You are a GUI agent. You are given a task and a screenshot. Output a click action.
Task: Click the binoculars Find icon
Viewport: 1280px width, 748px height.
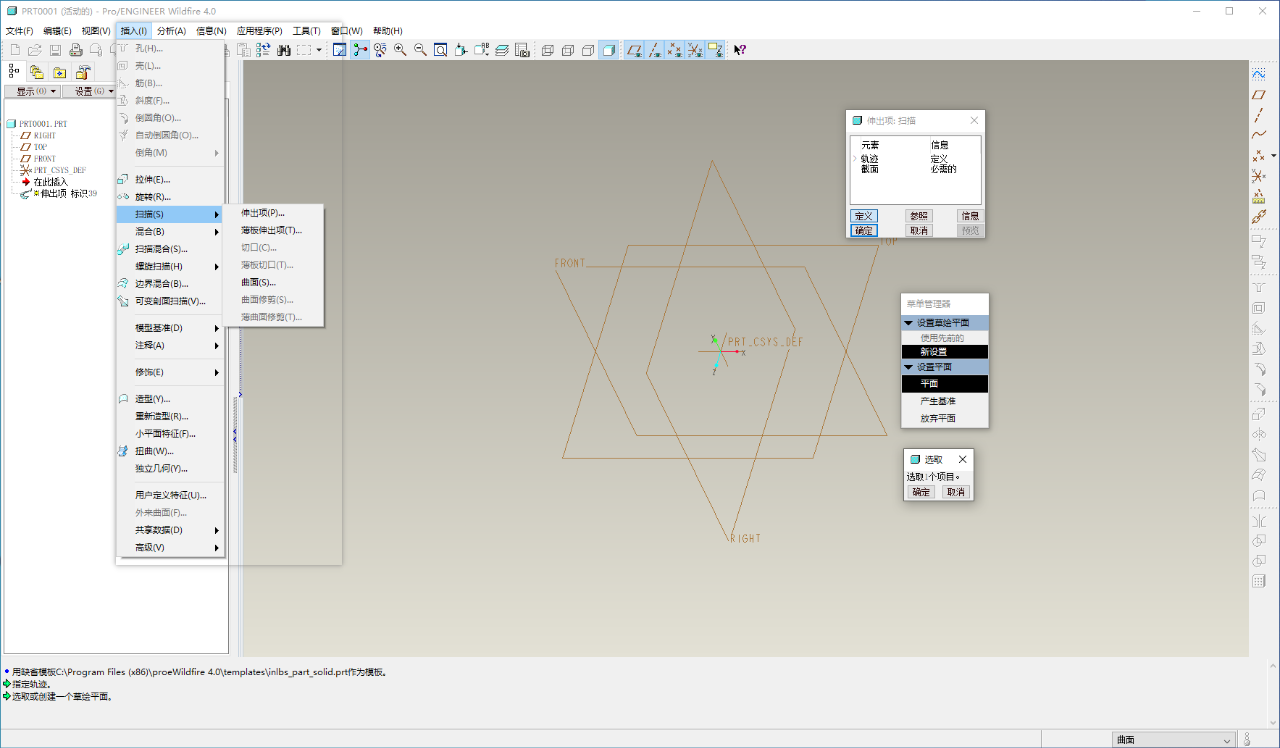coord(284,50)
